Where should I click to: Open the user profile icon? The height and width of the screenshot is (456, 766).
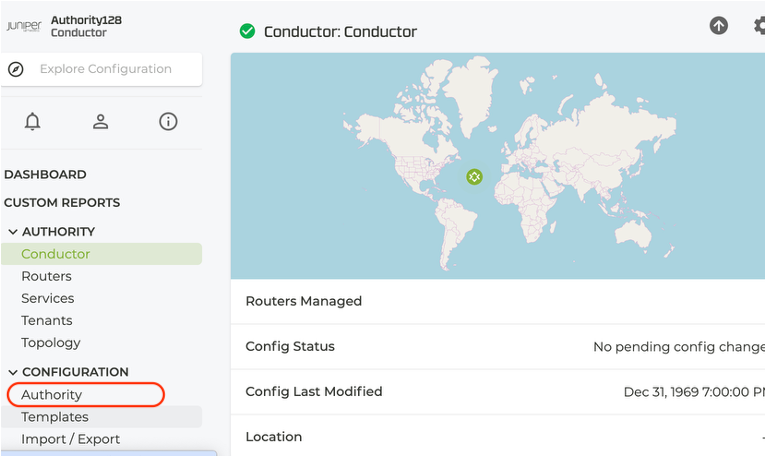click(101, 121)
